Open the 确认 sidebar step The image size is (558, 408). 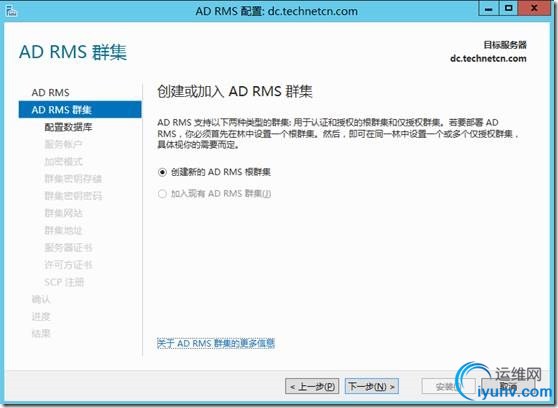41,299
